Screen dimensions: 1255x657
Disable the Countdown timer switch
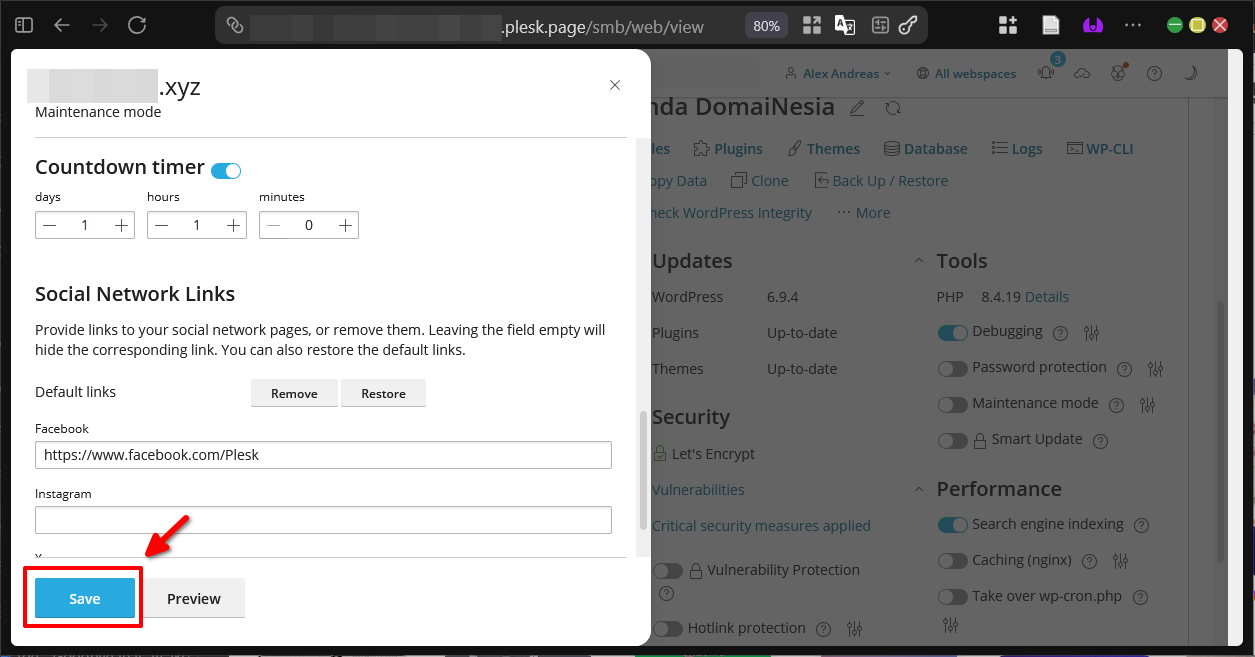click(226, 171)
